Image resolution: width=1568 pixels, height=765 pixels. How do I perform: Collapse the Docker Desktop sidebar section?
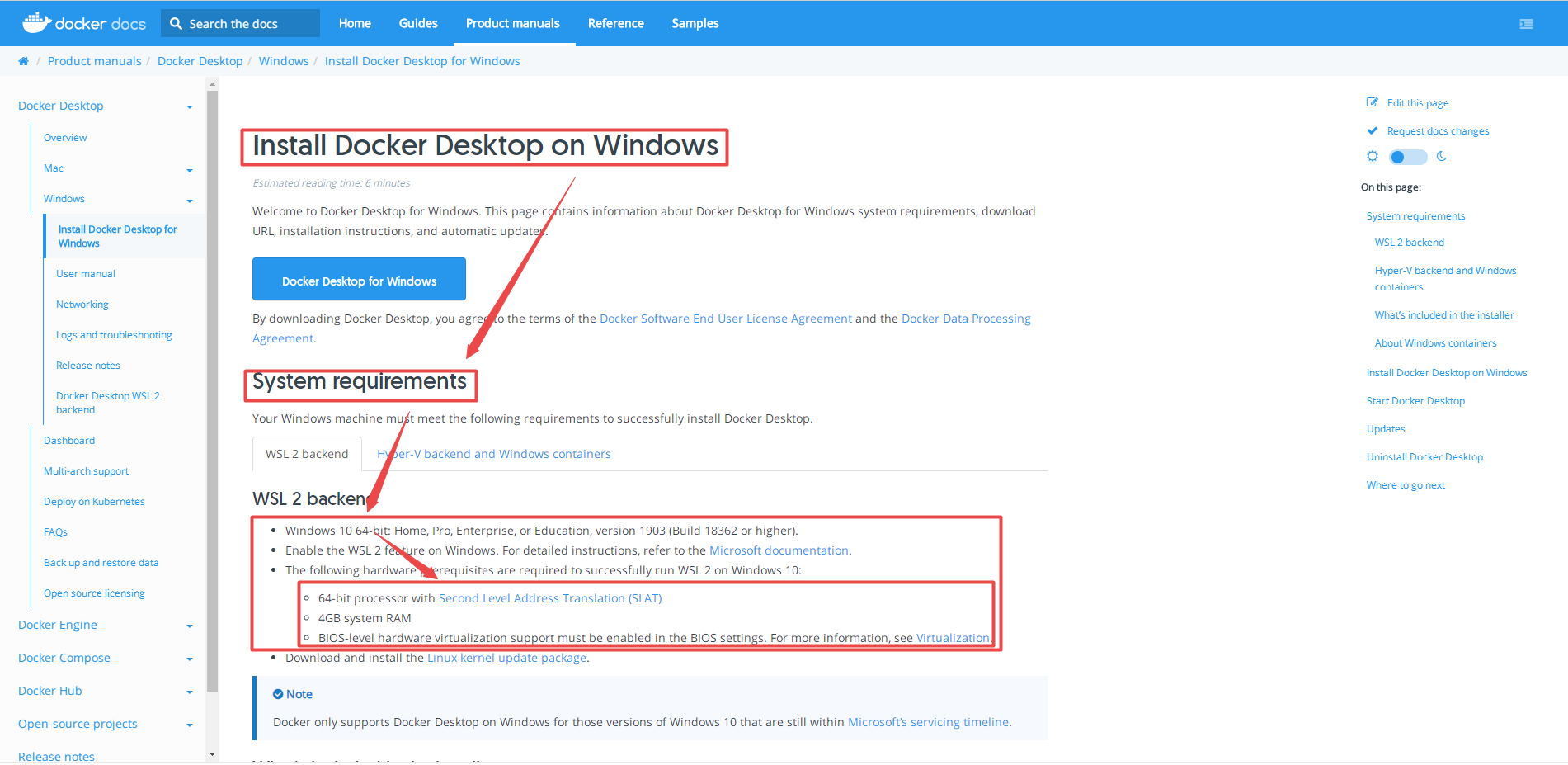(x=190, y=106)
